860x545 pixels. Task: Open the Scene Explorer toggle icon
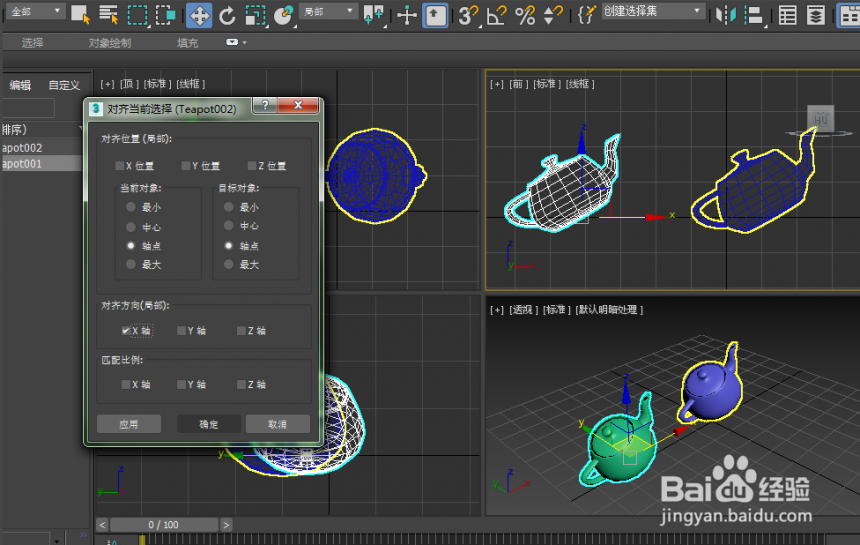(788, 15)
